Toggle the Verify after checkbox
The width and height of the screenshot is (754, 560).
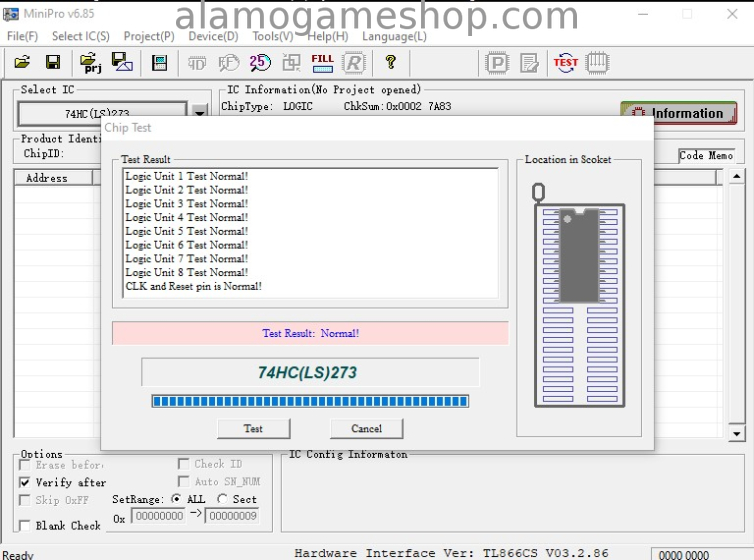click(25, 482)
